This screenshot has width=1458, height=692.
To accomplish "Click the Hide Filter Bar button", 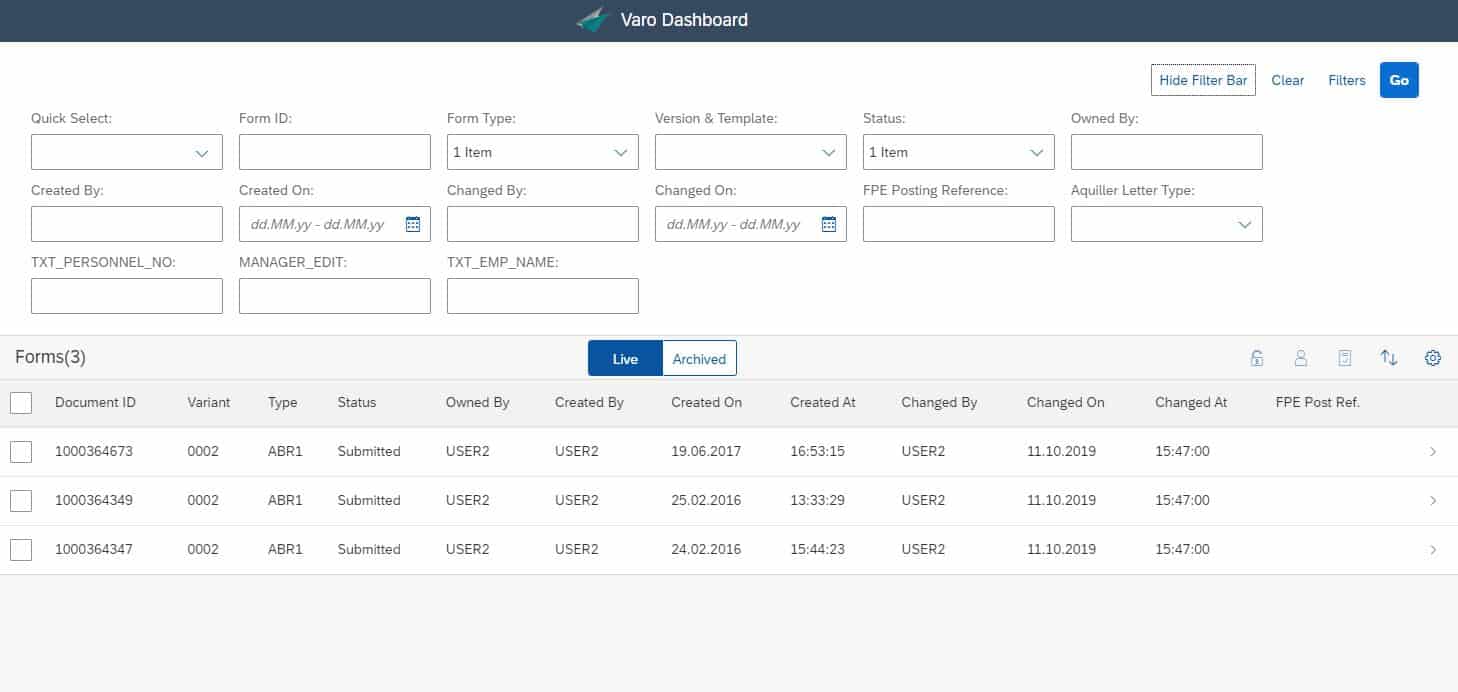I will coord(1203,80).
